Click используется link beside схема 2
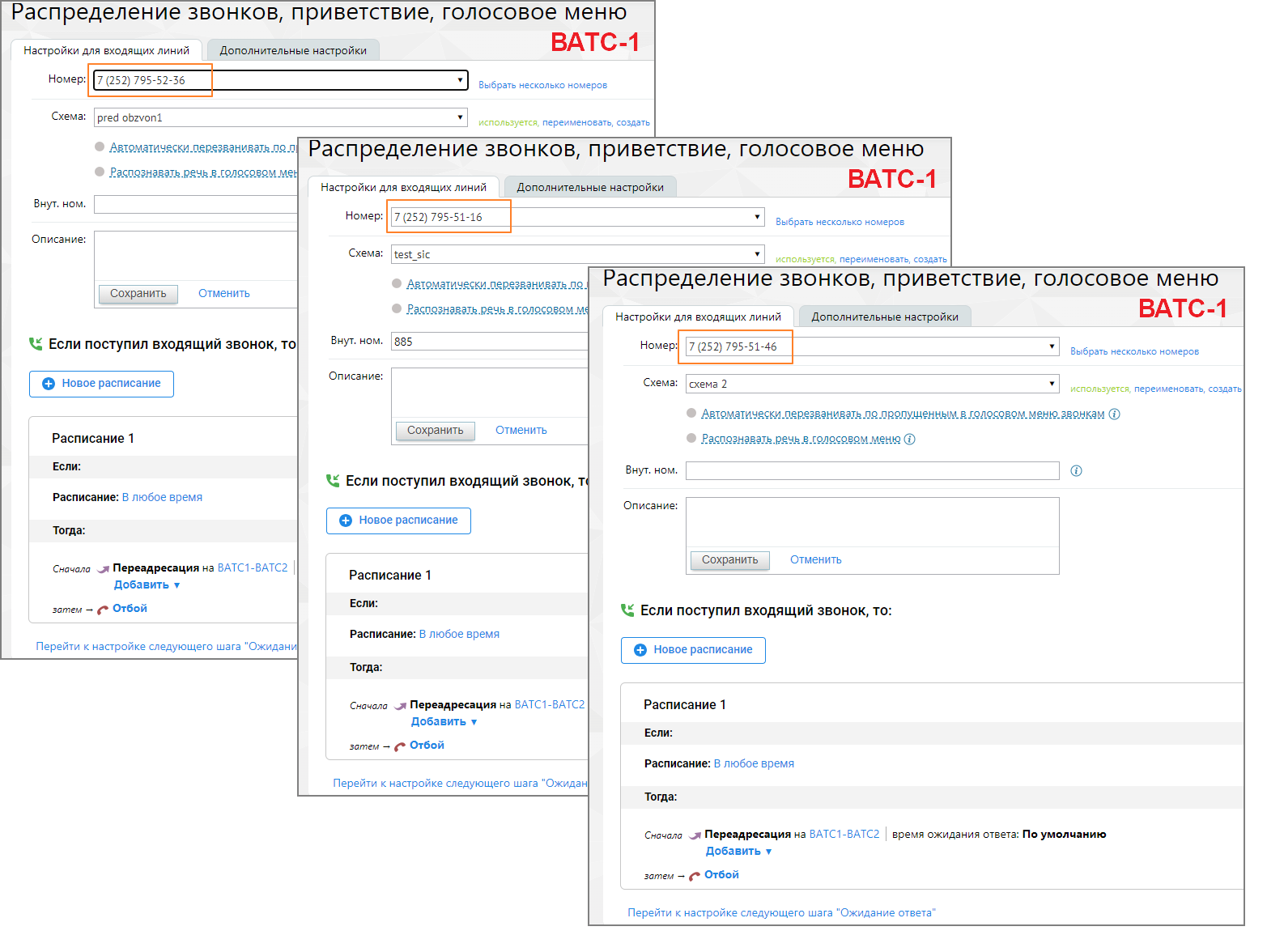The image size is (1267, 952). click(x=1099, y=389)
